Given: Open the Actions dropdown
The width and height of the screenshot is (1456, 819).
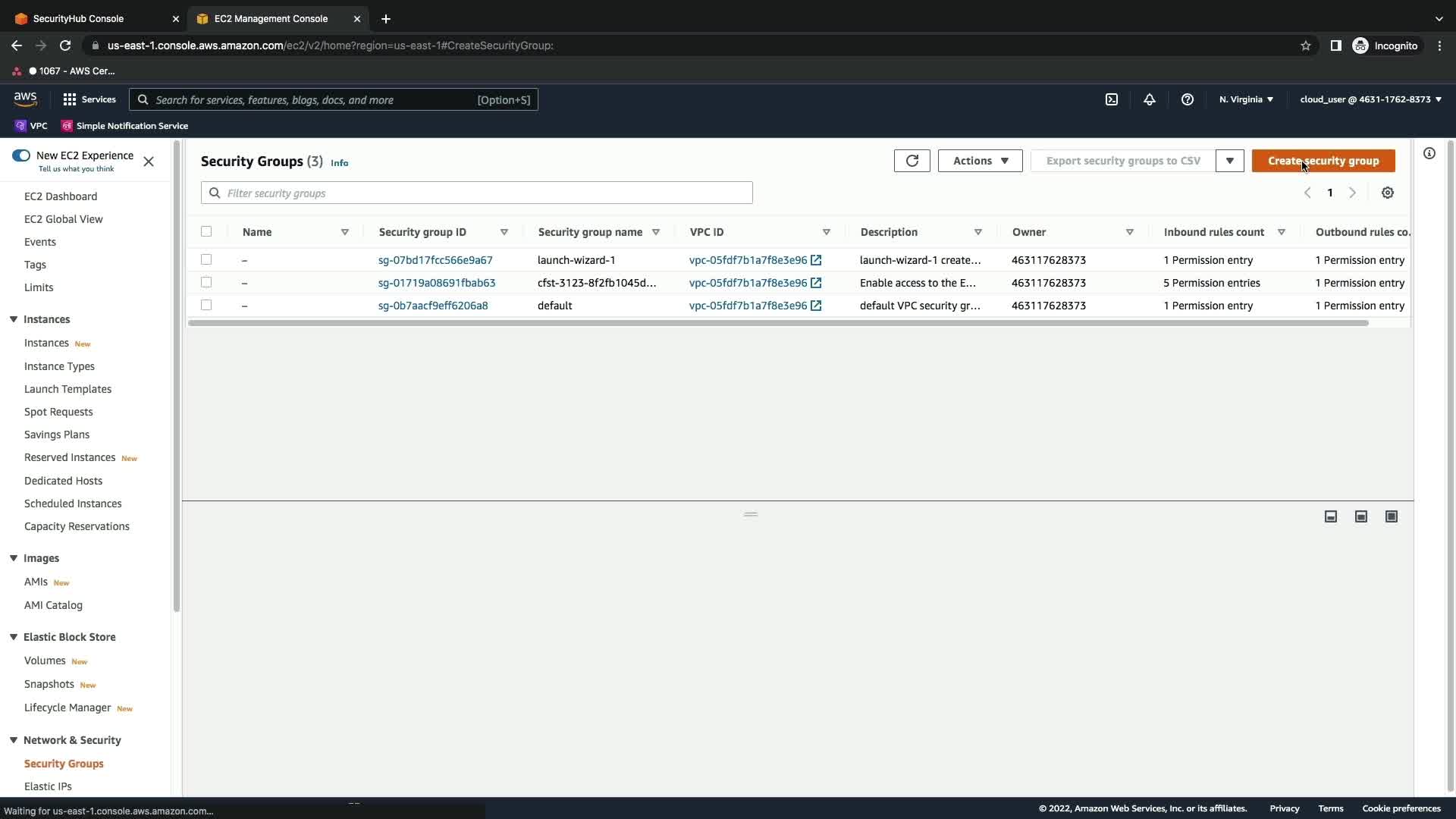Looking at the screenshot, I should pyautogui.click(x=980, y=161).
